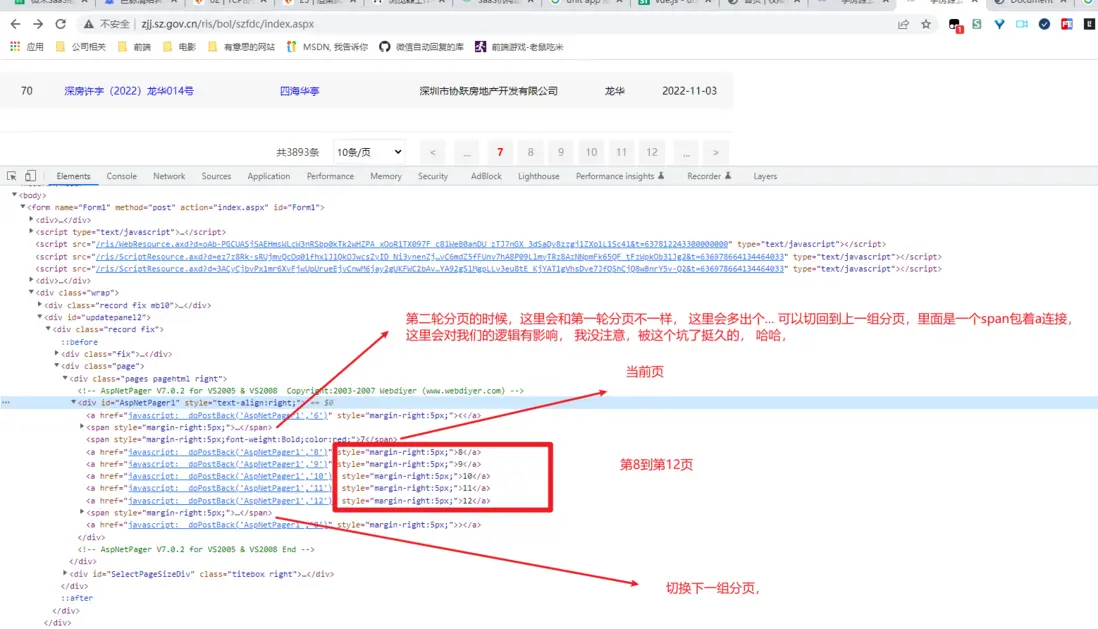Collapse the Form1 form node
Image resolution: width=1098 pixels, height=629 pixels.
click(23, 207)
